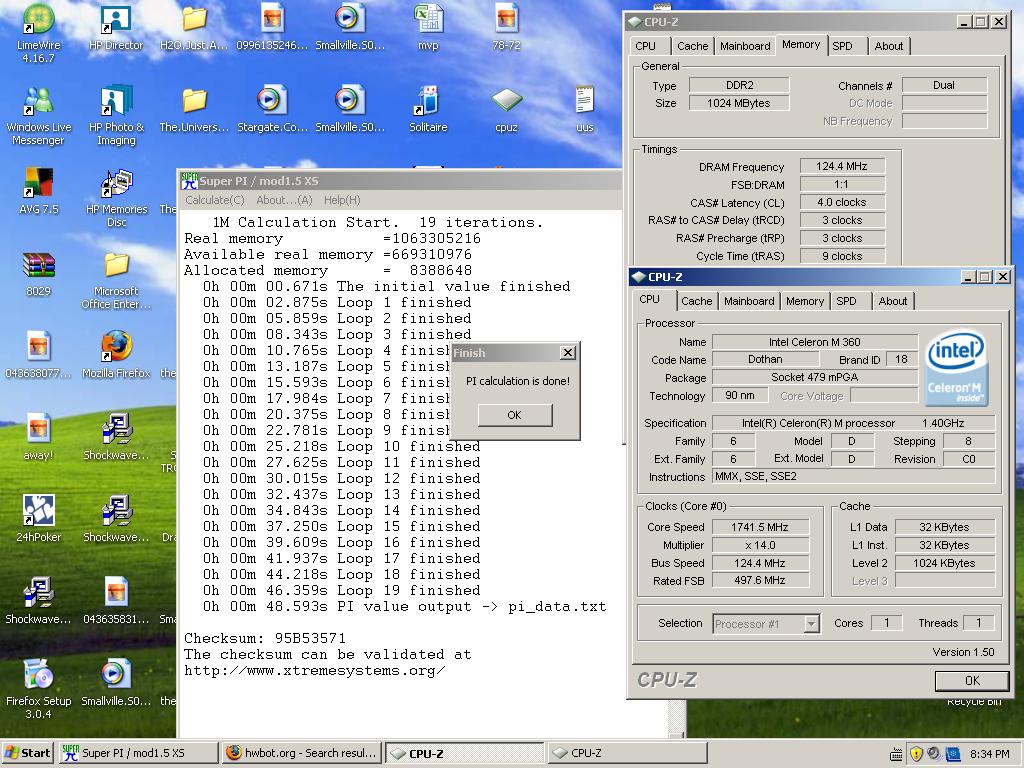Close the Finish dialog with X
Viewport: 1024px width, 768px height.
pos(568,353)
